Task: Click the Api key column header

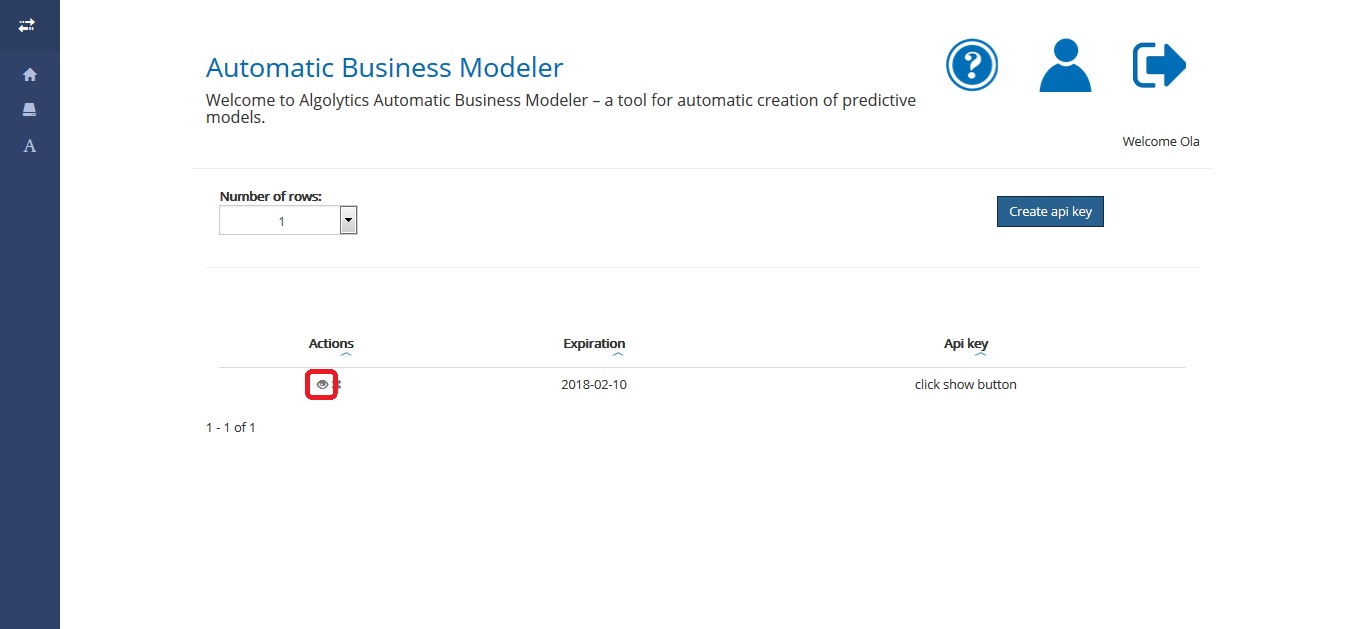Action: point(966,343)
